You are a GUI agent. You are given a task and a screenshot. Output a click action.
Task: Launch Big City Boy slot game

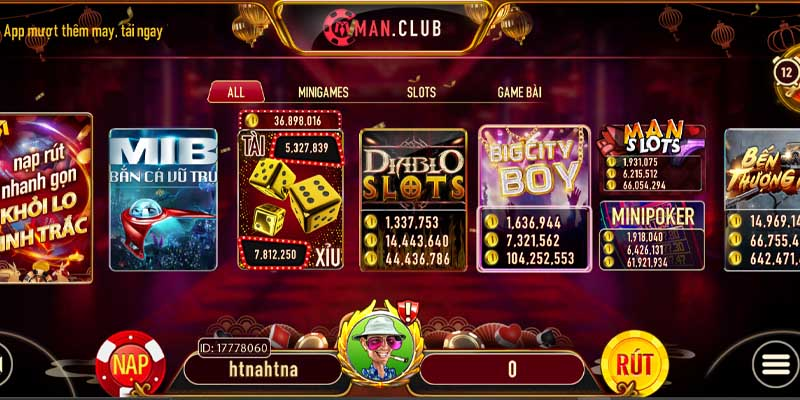pyautogui.click(x=534, y=198)
